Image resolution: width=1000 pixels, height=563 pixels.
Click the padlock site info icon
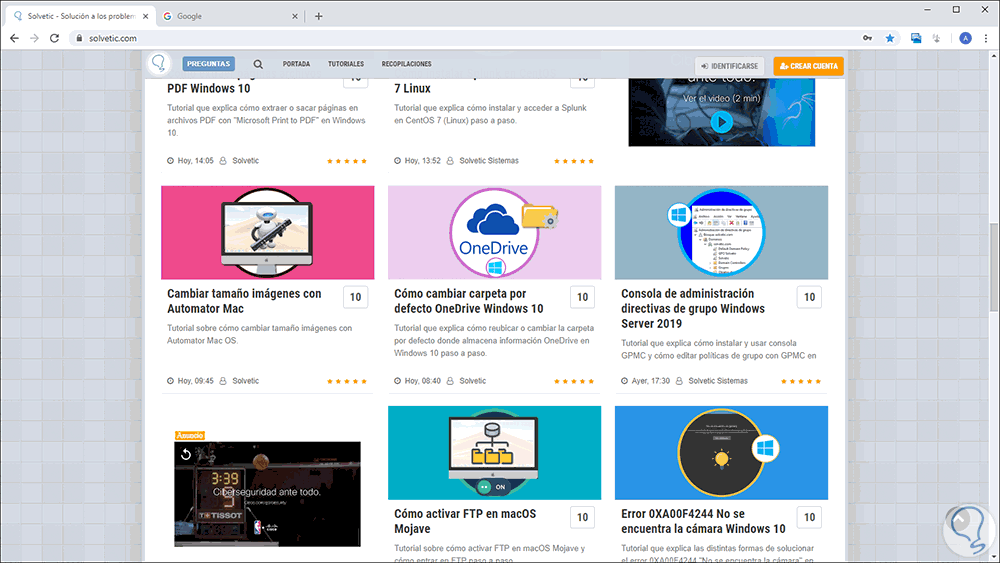(79, 38)
